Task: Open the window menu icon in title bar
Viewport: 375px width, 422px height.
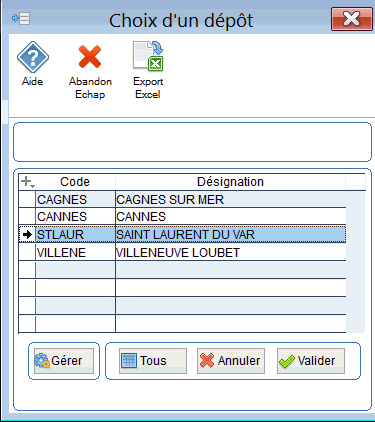Action: click(x=21, y=18)
